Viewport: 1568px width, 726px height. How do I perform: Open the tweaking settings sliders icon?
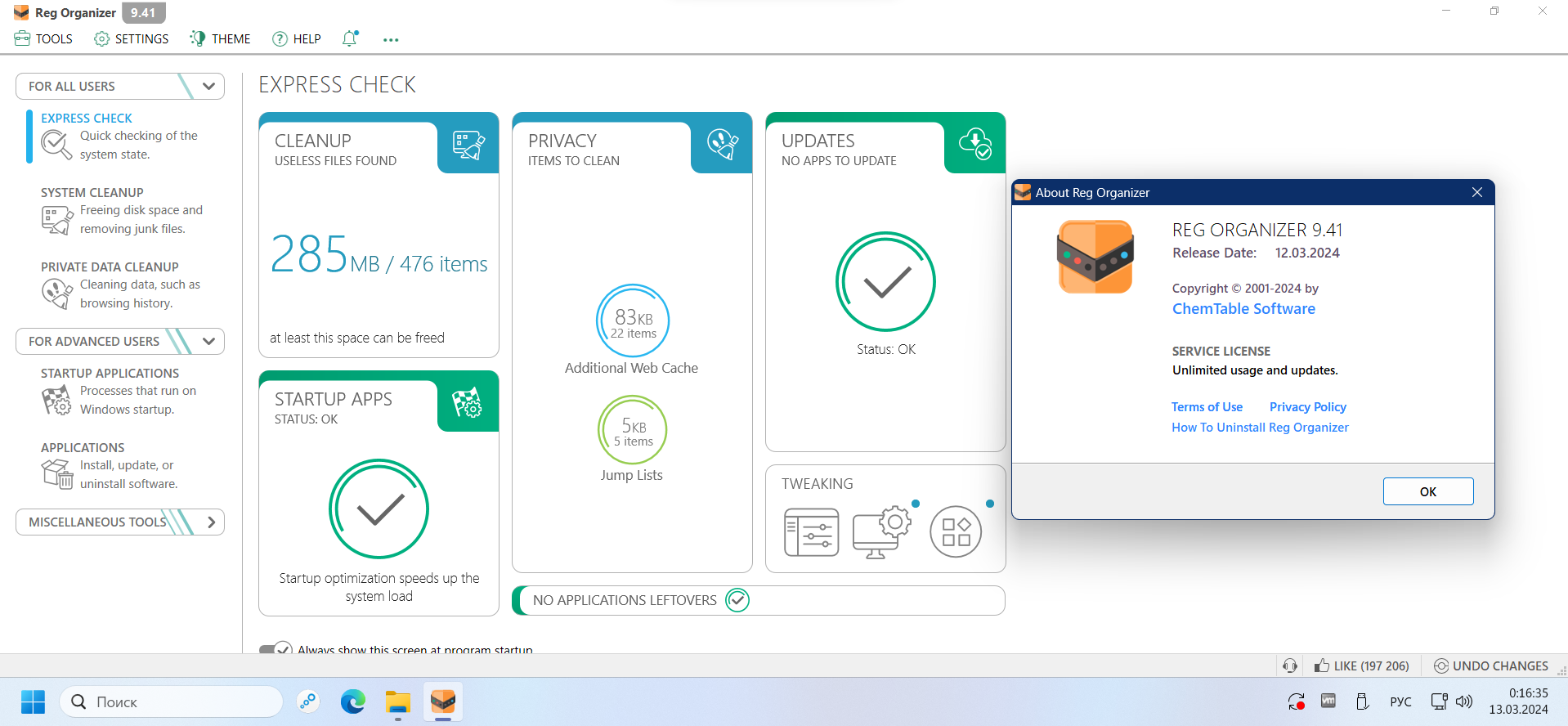coord(811,532)
